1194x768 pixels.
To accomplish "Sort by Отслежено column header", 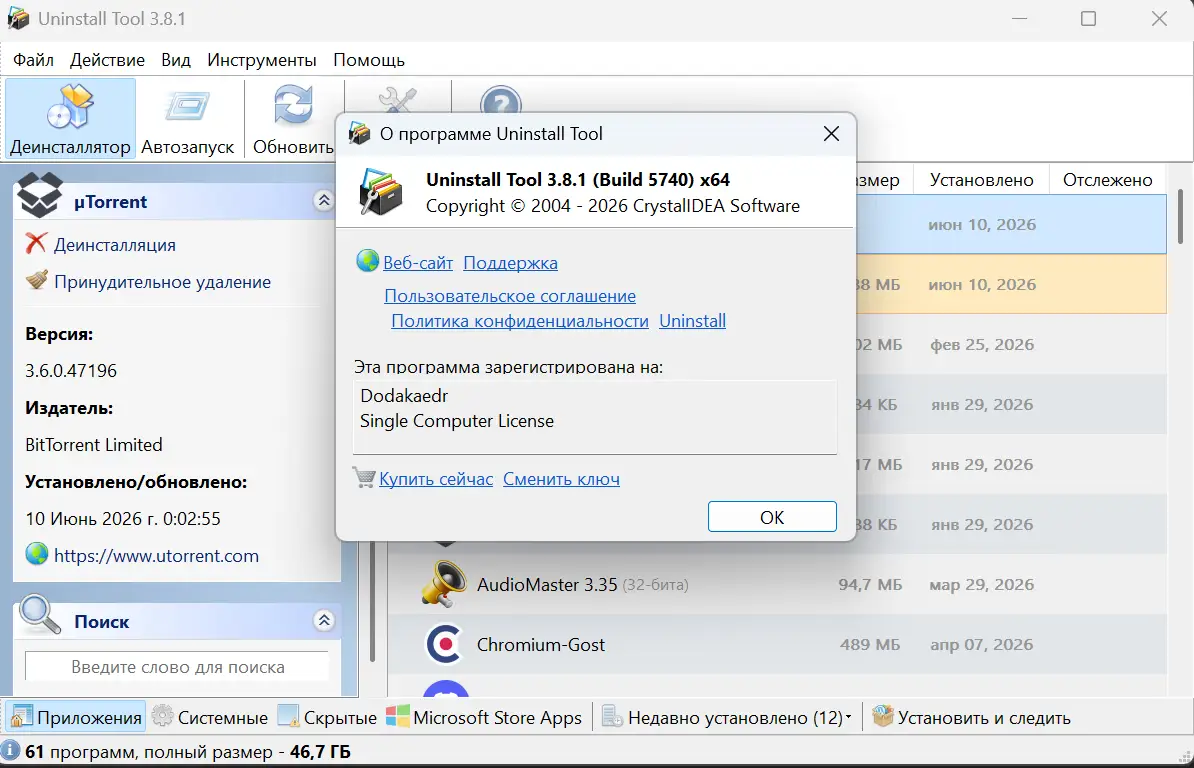I will pos(1108,180).
